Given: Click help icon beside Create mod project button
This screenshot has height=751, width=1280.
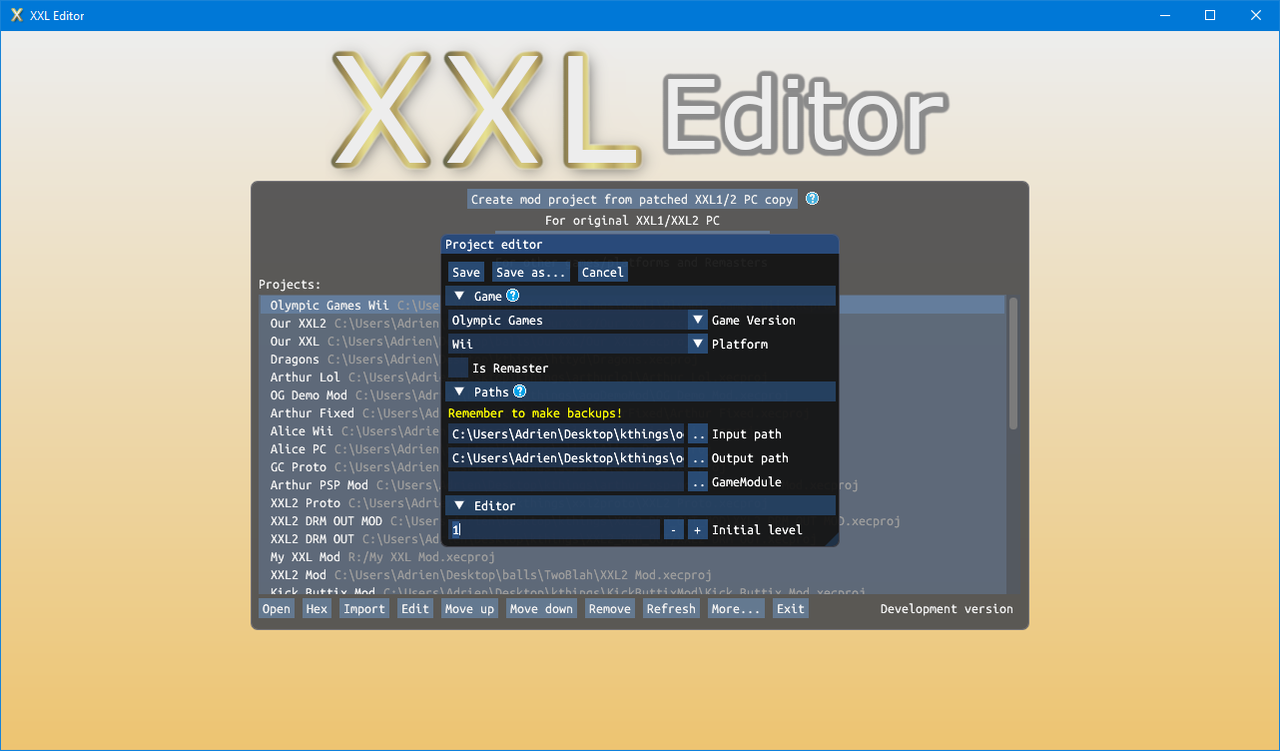Looking at the screenshot, I should click(x=812, y=199).
